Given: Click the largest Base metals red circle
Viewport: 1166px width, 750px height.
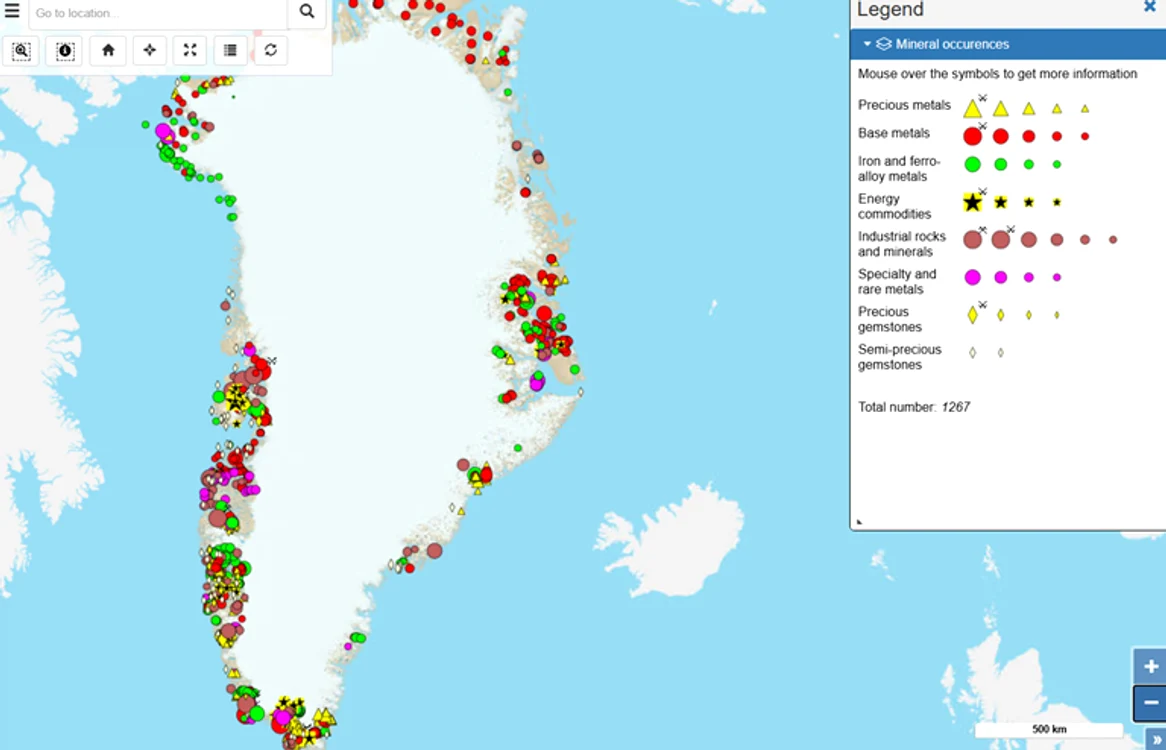Looking at the screenshot, I should tap(973, 136).
